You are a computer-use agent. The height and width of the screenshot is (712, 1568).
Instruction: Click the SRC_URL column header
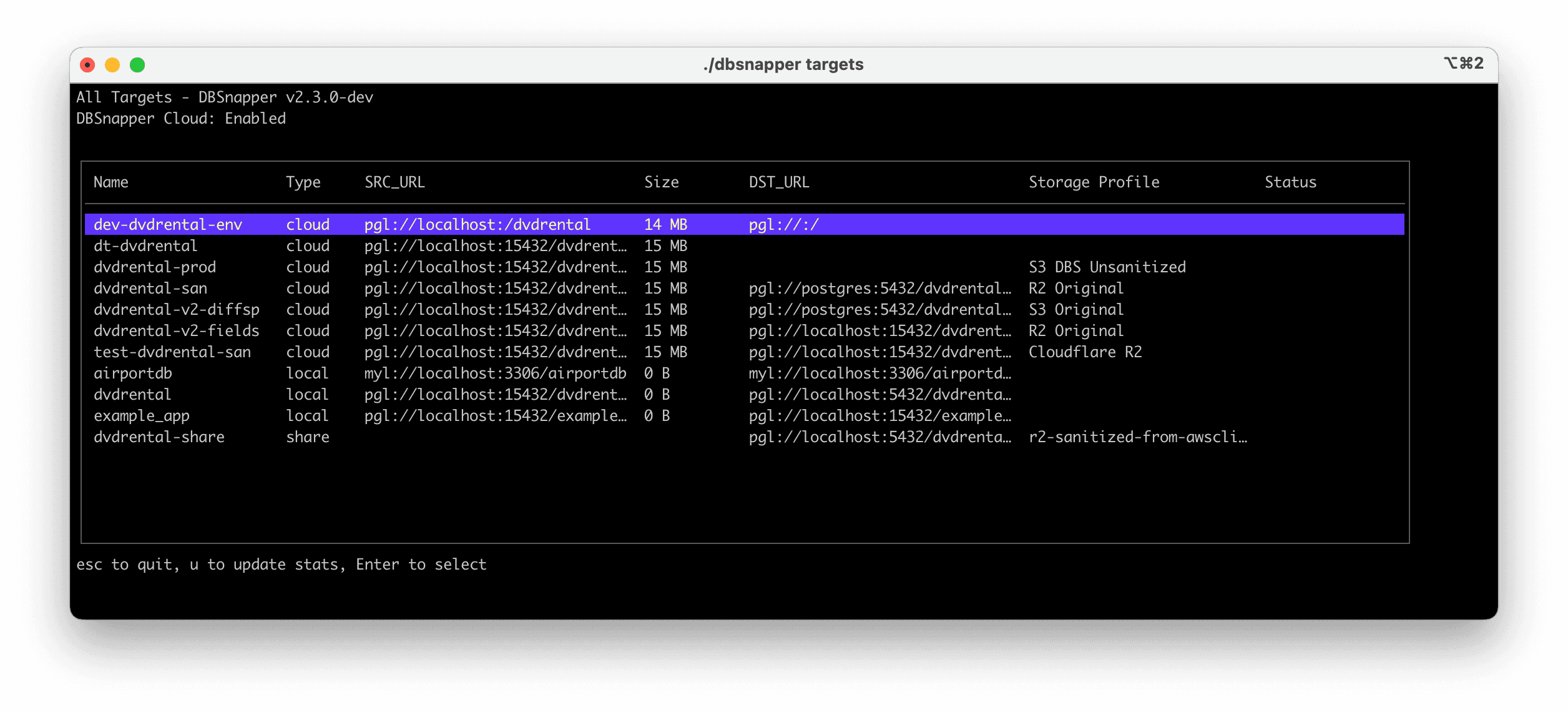tap(394, 182)
